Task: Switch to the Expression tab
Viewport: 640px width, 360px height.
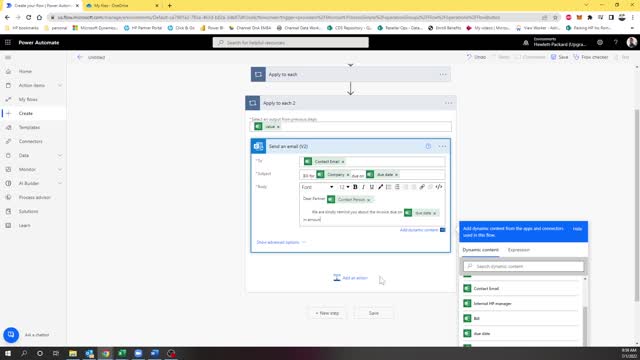Action: (519, 250)
